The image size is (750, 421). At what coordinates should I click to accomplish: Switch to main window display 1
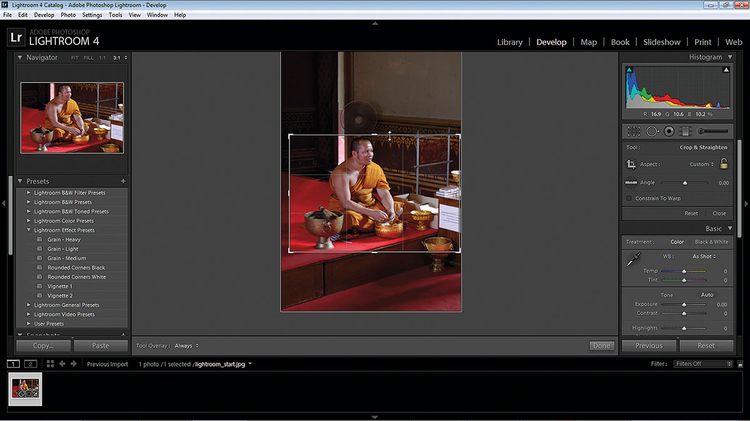point(13,364)
